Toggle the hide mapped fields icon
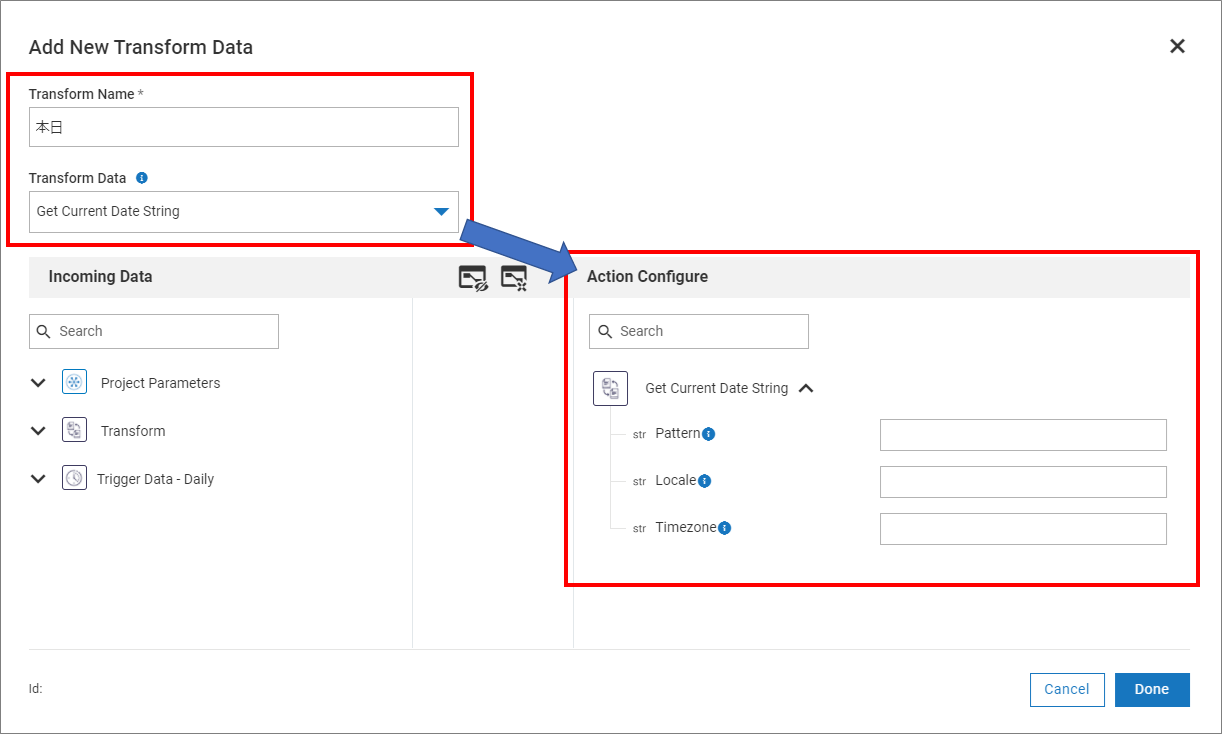Viewport: 1222px width, 734px height. click(x=473, y=278)
